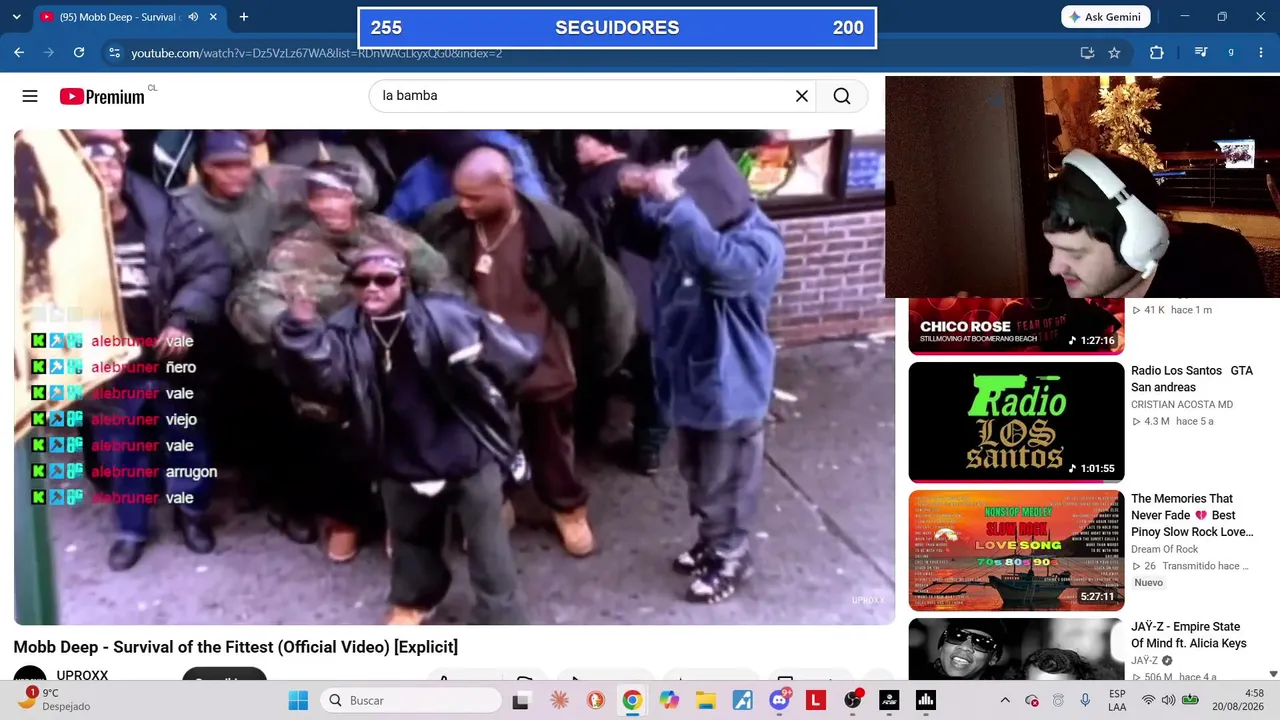
Task: Check the battery status icon
Action: tap(1190, 700)
